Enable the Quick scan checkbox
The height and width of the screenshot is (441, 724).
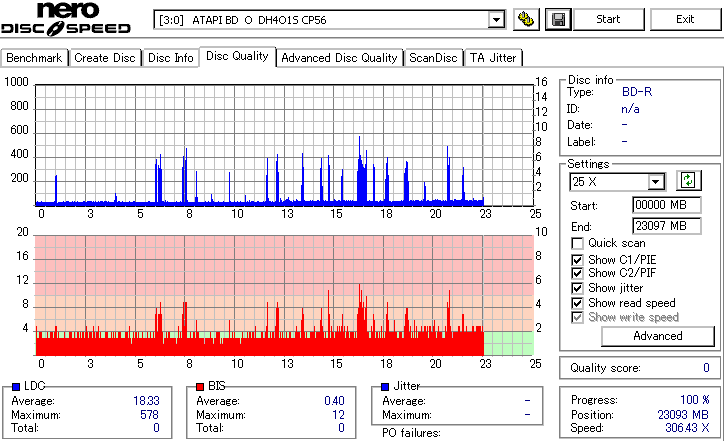click(577, 243)
